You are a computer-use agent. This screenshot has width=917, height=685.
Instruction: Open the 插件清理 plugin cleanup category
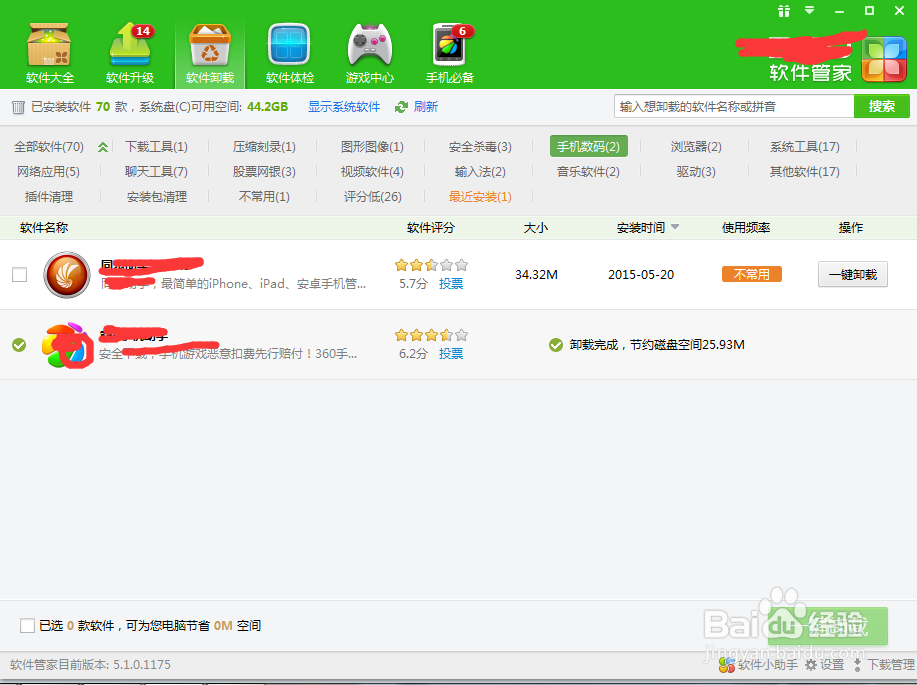click(x=49, y=197)
